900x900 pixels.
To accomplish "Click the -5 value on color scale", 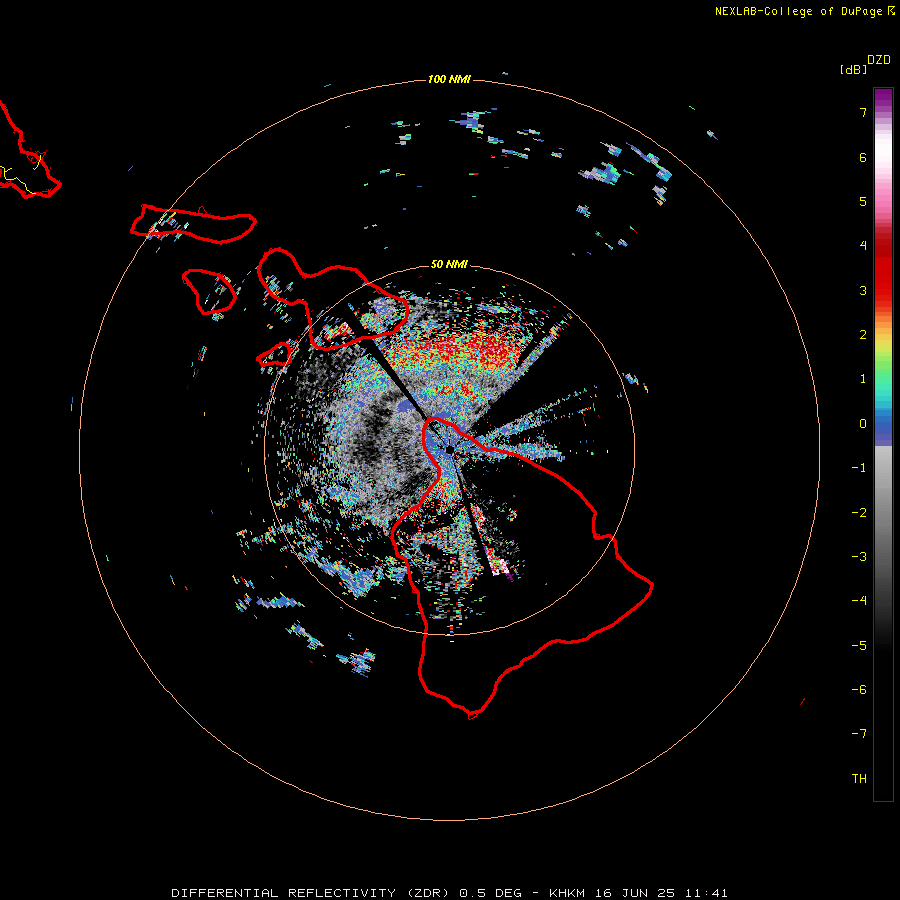I will click(x=859, y=646).
